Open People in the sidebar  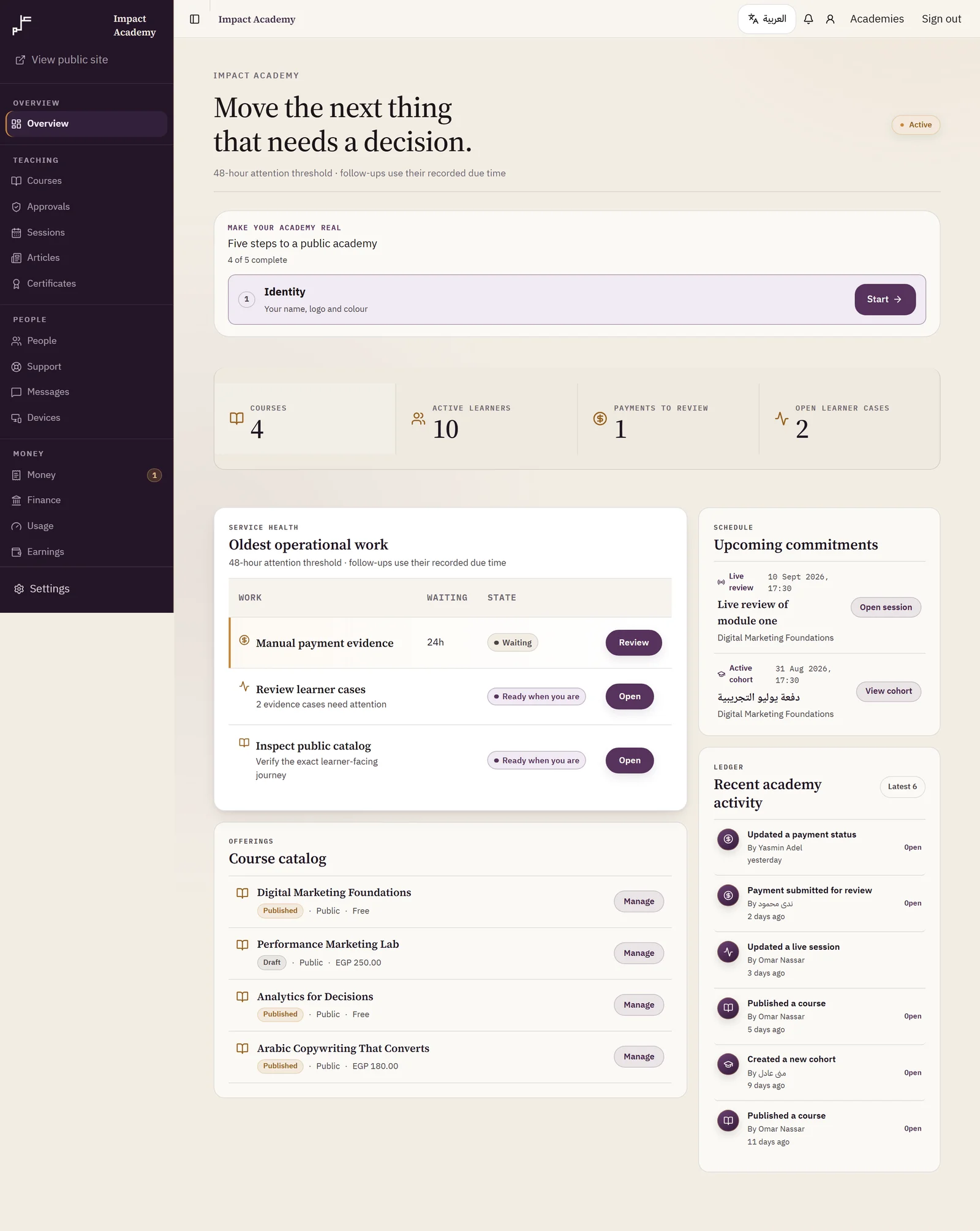click(86, 341)
